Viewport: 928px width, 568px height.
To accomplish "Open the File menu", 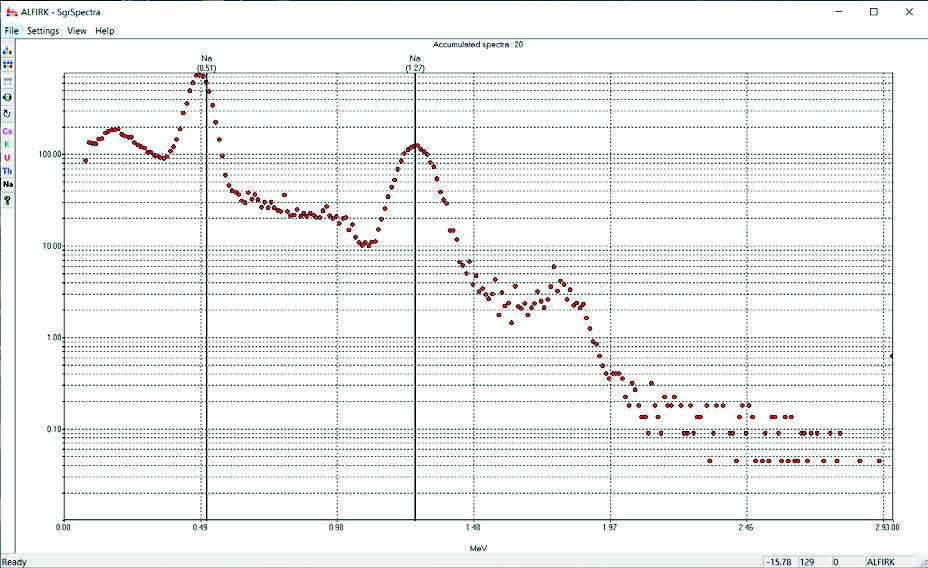I will [11, 31].
